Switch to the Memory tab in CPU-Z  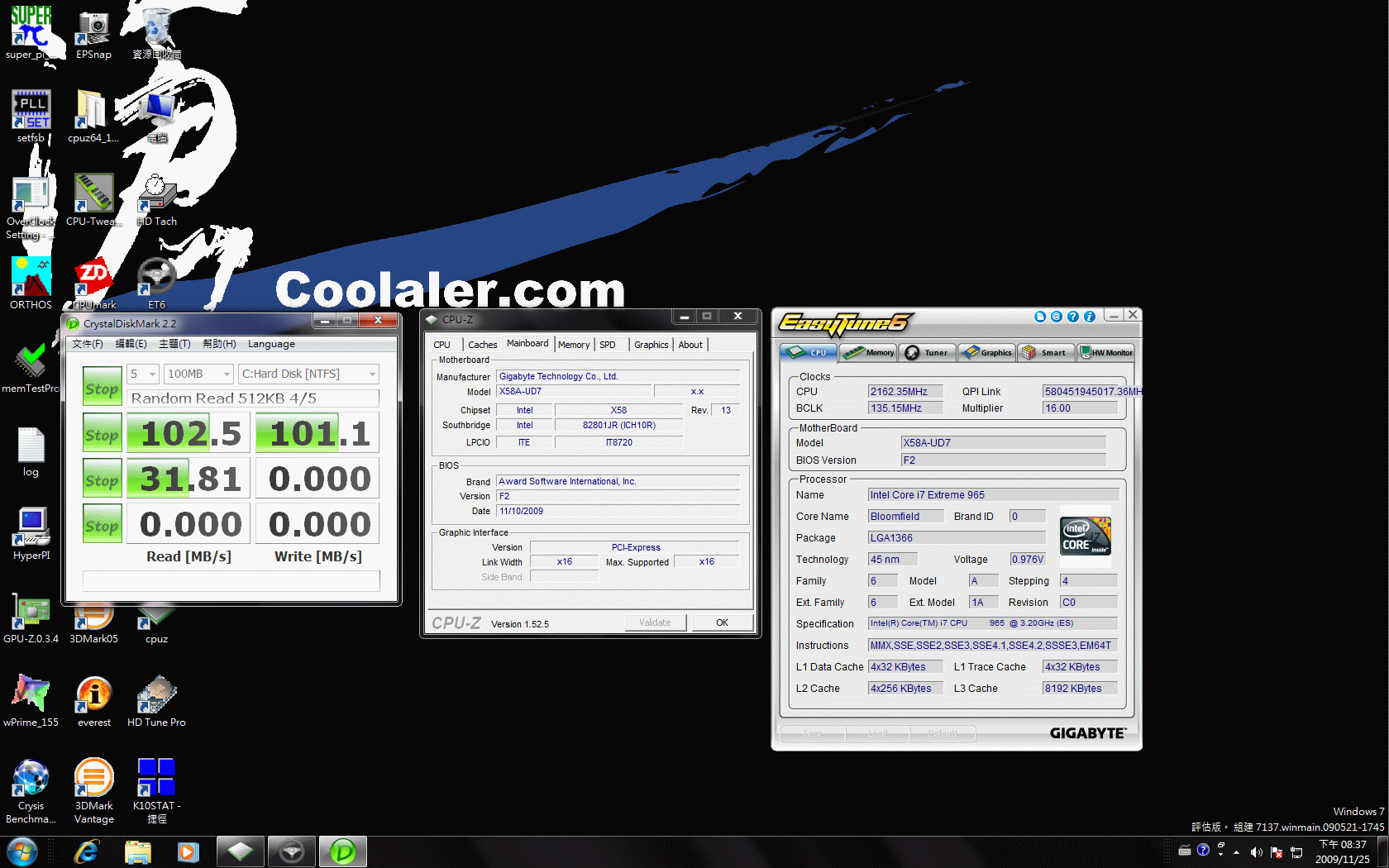574,345
